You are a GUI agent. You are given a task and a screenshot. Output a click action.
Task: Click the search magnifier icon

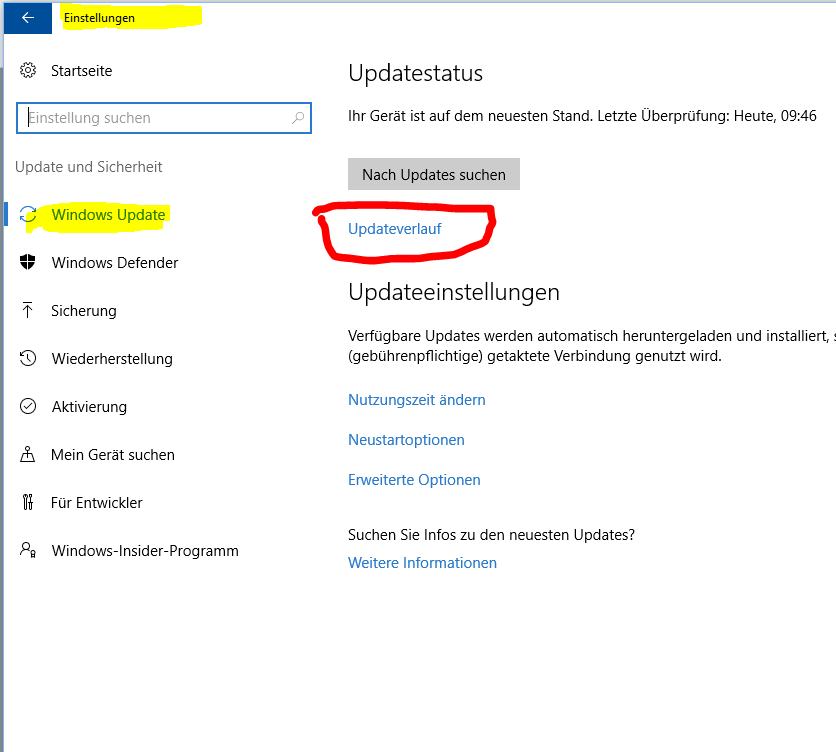(x=298, y=117)
